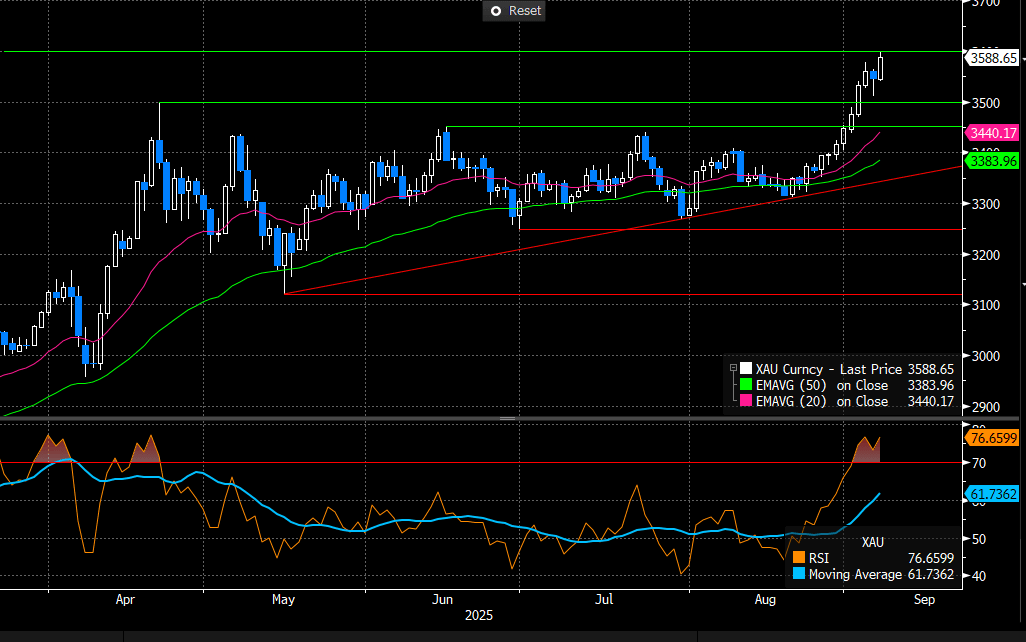Image resolution: width=1026 pixels, height=642 pixels.
Task: Click the blue 61.7362 moving average tag
Action: click(x=992, y=494)
